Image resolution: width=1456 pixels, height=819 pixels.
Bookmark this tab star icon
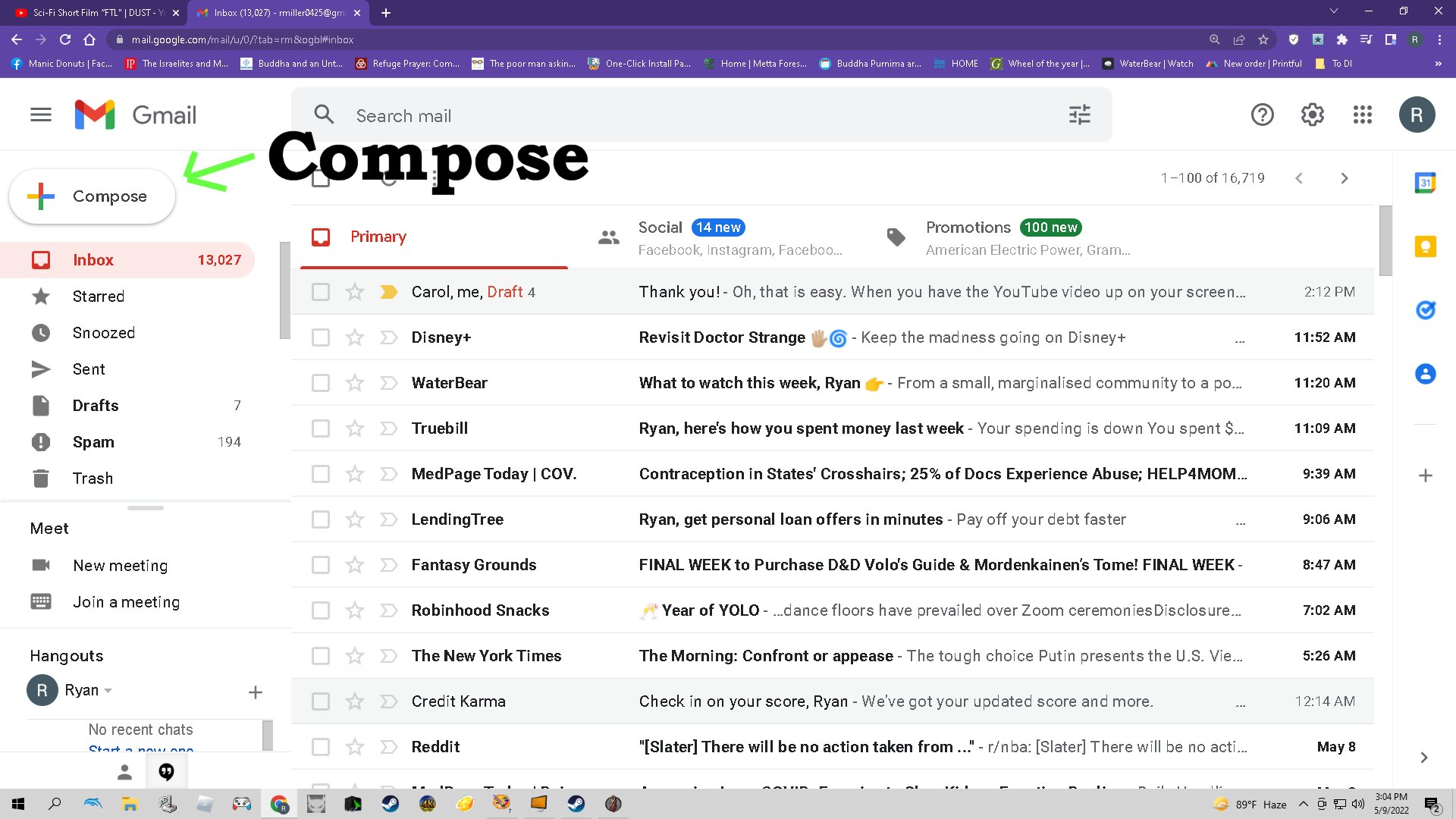click(x=1263, y=39)
